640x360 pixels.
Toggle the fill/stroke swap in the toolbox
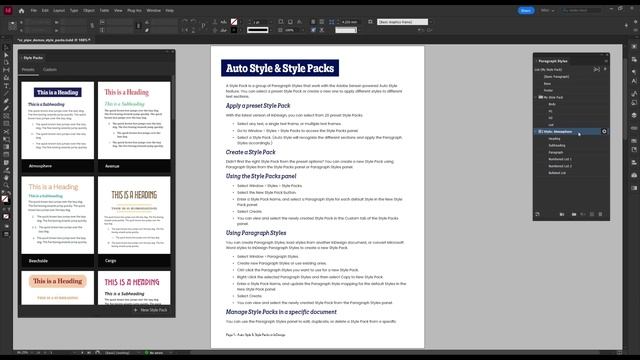[9, 194]
